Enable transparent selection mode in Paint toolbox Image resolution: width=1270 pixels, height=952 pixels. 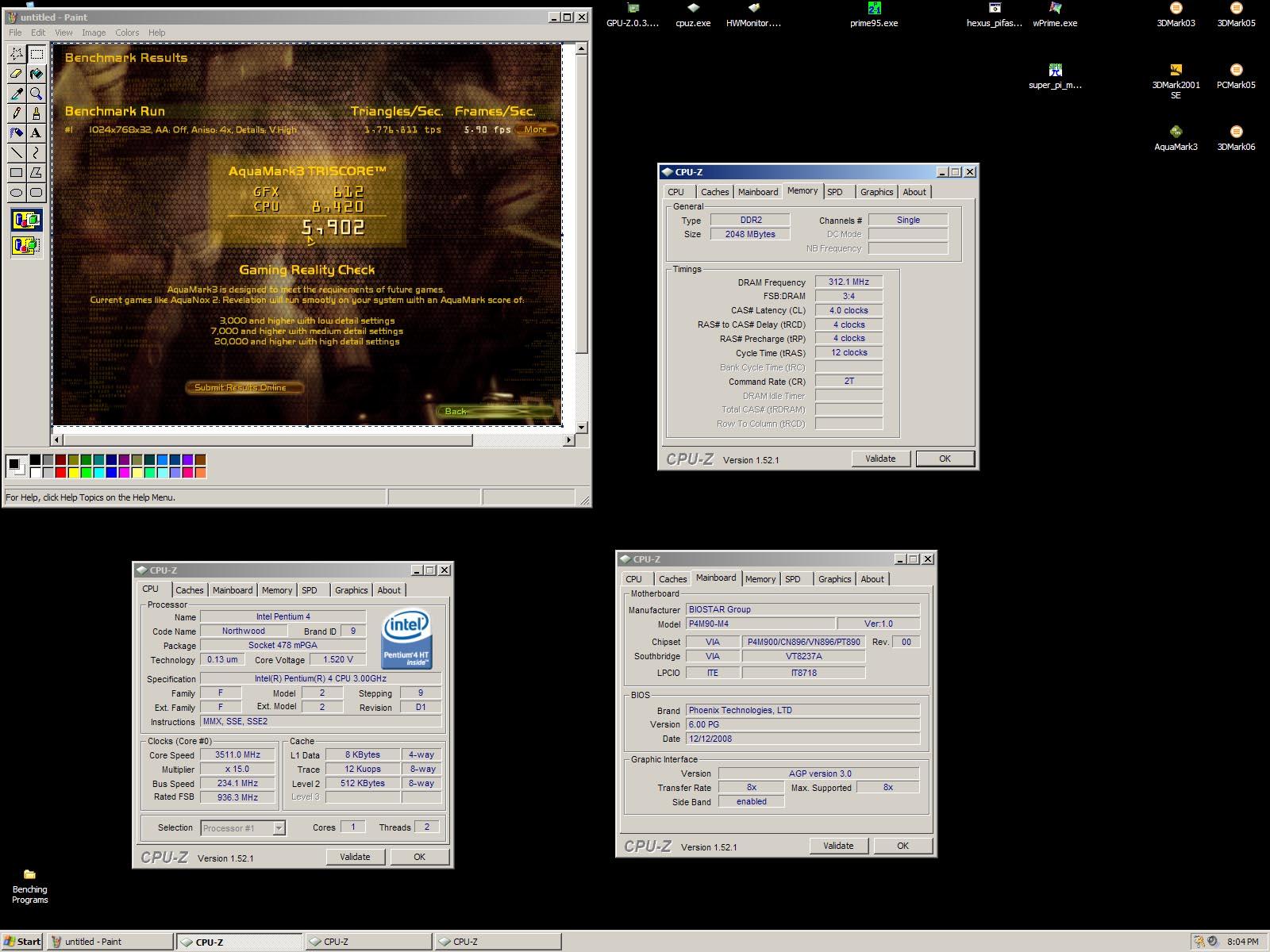26,245
